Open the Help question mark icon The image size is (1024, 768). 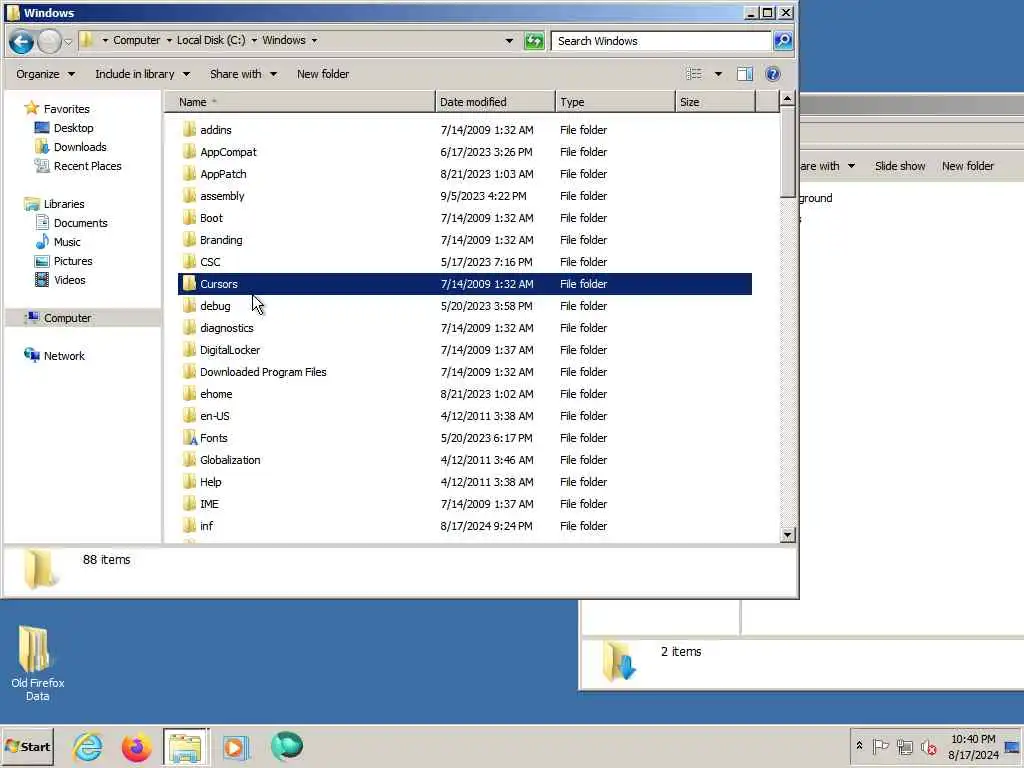(773, 74)
